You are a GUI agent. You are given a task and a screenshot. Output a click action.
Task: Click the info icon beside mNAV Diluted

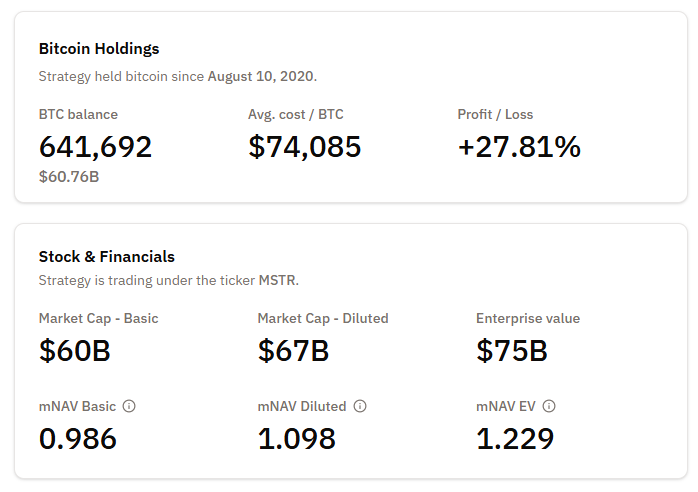point(360,407)
